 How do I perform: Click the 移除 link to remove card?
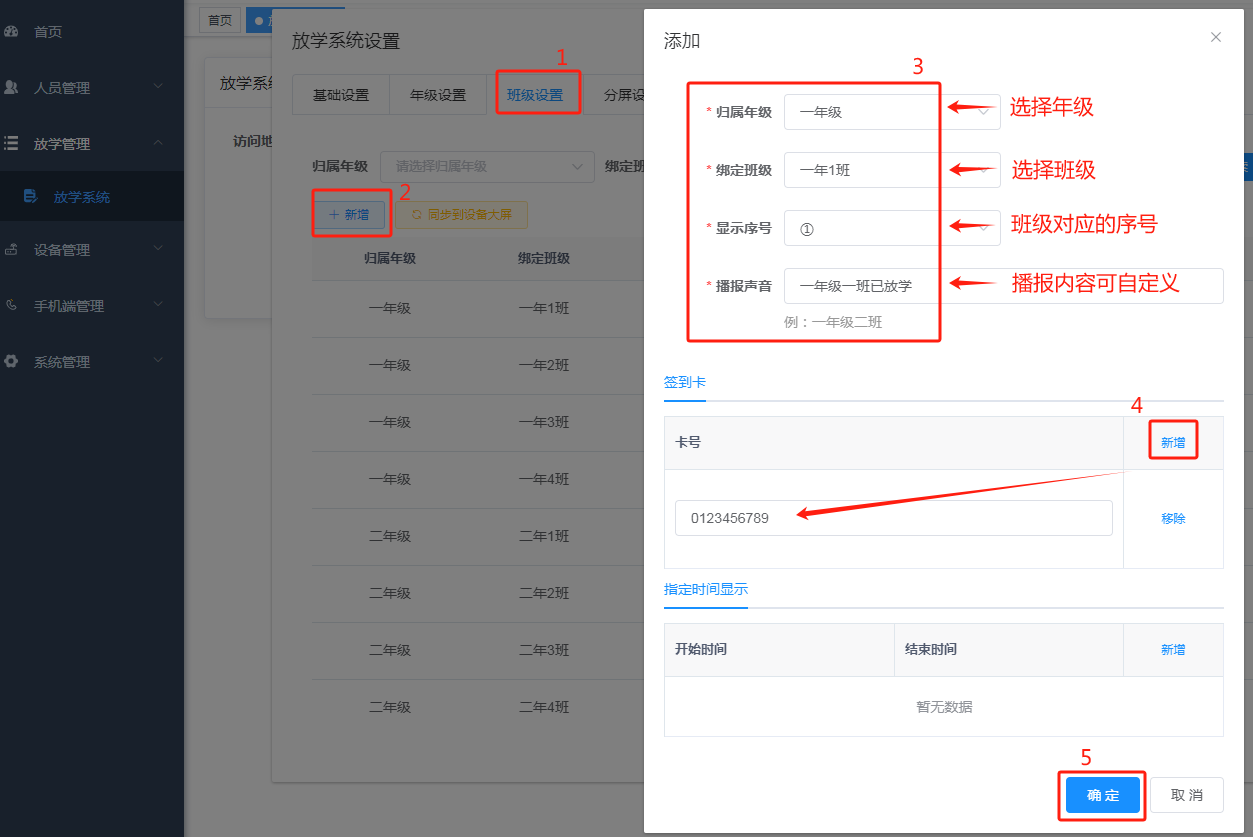[x=1173, y=518]
